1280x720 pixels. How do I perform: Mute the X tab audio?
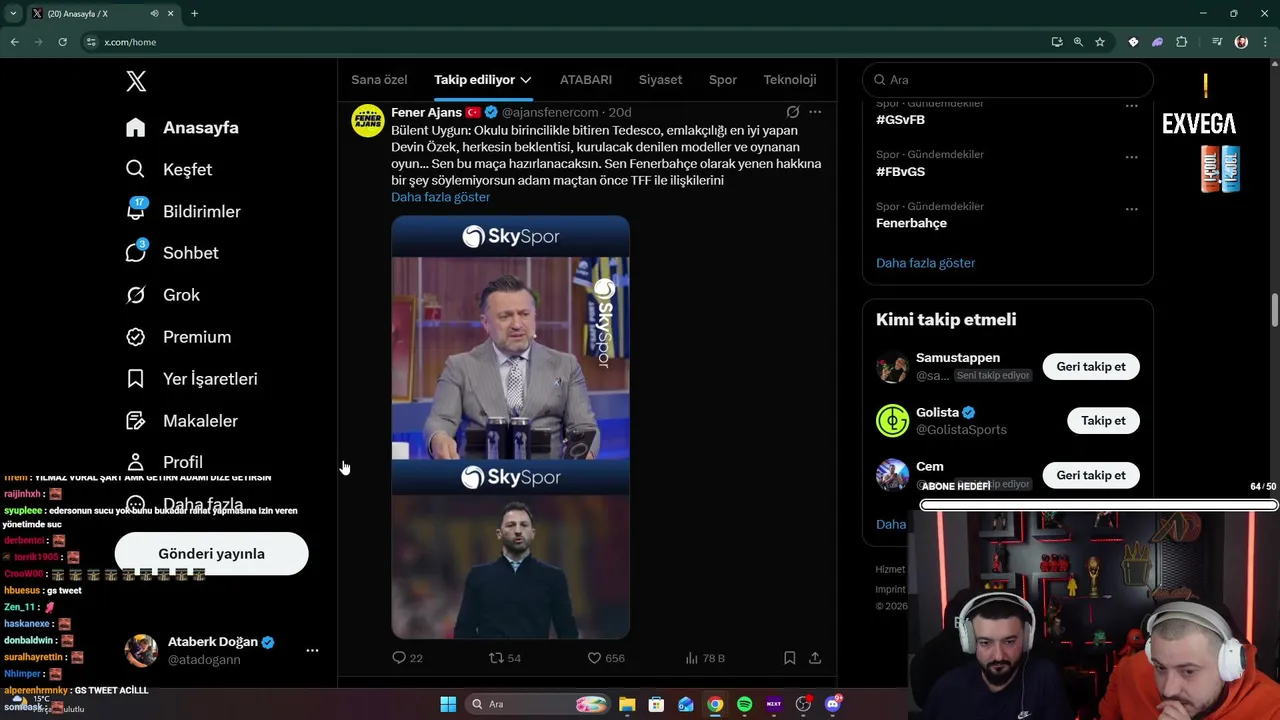[154, 14]
